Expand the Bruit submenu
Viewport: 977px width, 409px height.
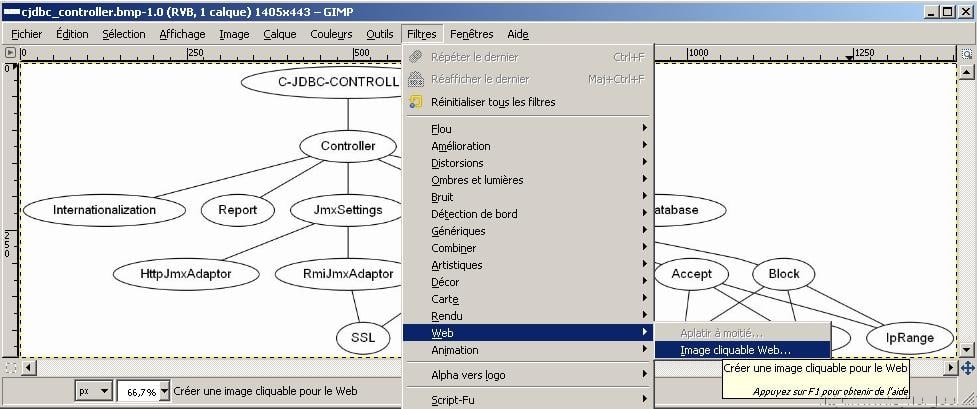click(x=528, y=197)
